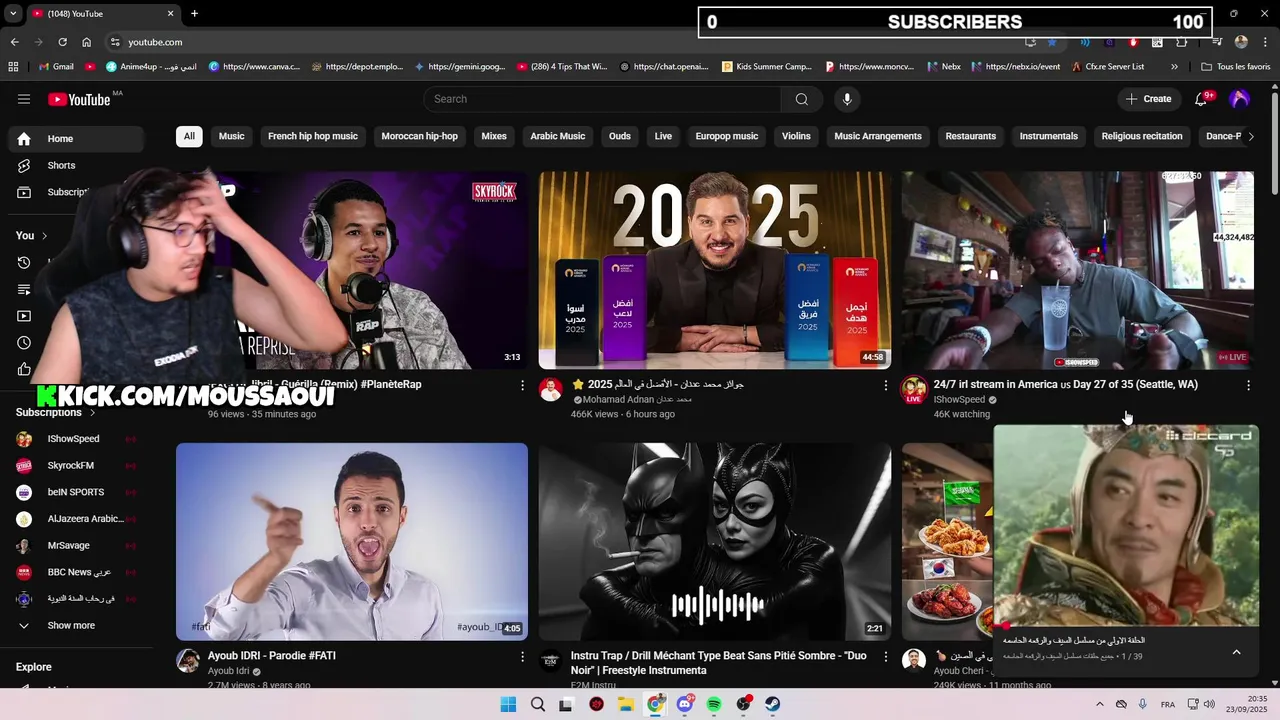This screenshot has height=720, width=1280.
Task: Expand Subscriptions section chevron
Action: click(x=93, y=412)
